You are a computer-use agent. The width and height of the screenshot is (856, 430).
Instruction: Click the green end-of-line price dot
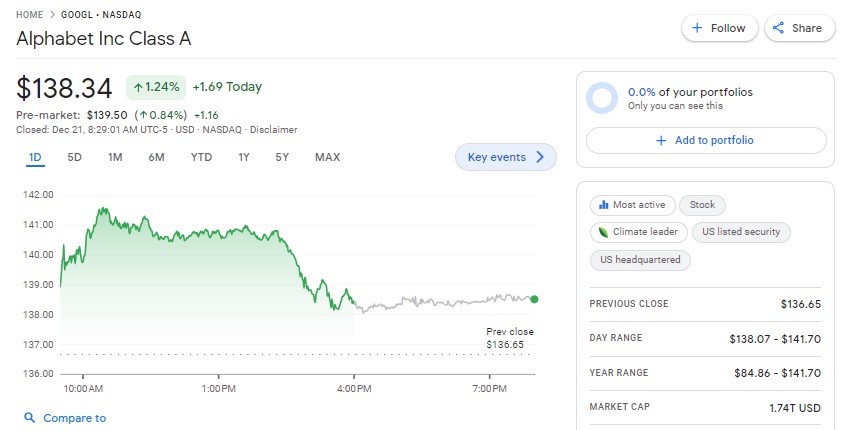tap(534, 299)
